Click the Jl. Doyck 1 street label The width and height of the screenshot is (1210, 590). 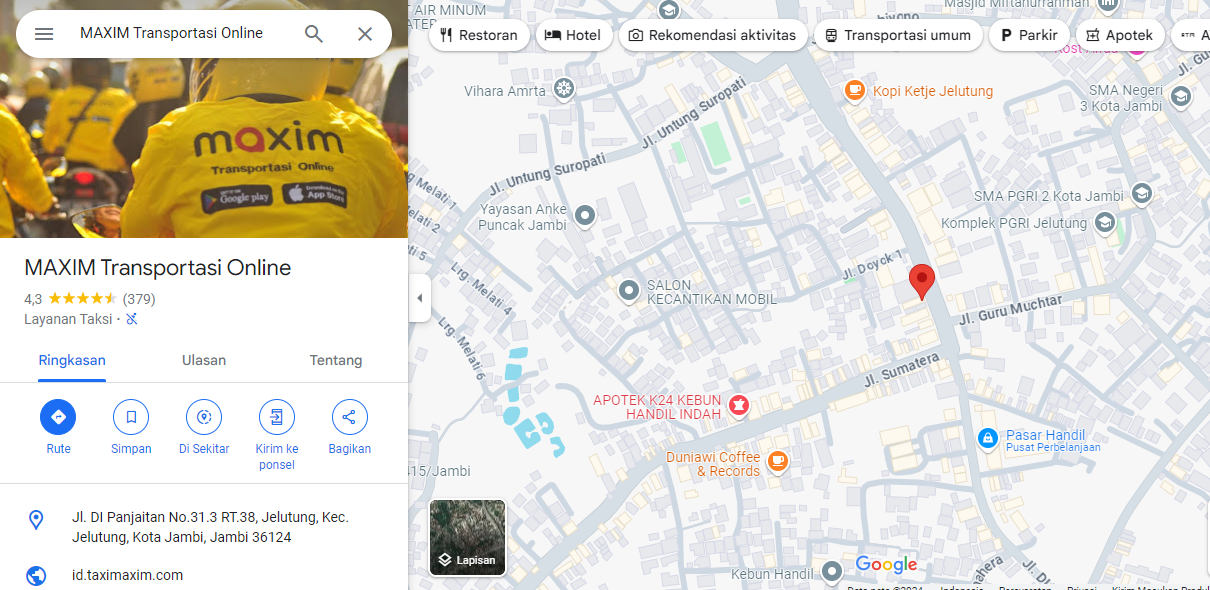pos(872,264)
